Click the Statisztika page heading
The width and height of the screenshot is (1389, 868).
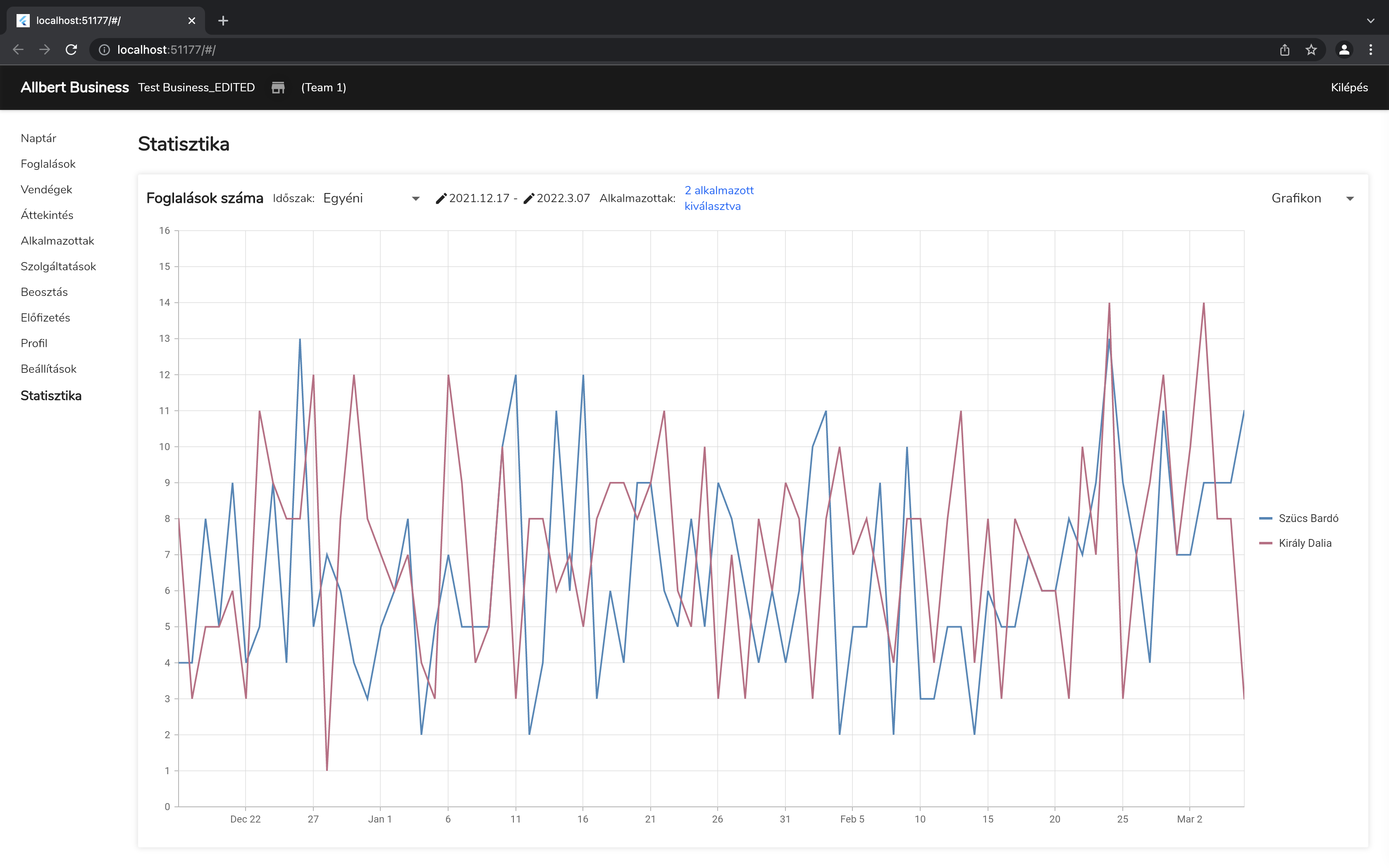184,144
